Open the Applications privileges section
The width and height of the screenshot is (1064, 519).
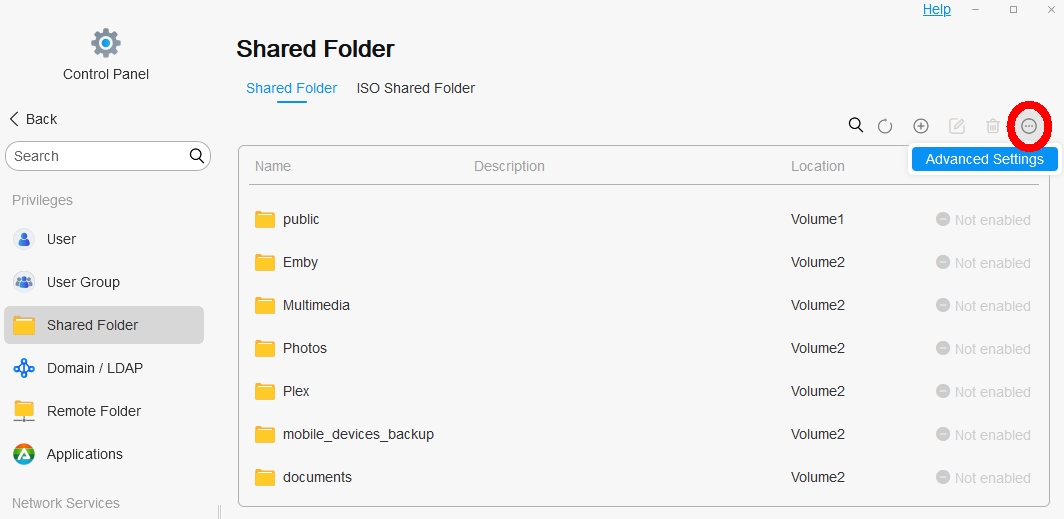pyautogui.click(x=84, y=454)
